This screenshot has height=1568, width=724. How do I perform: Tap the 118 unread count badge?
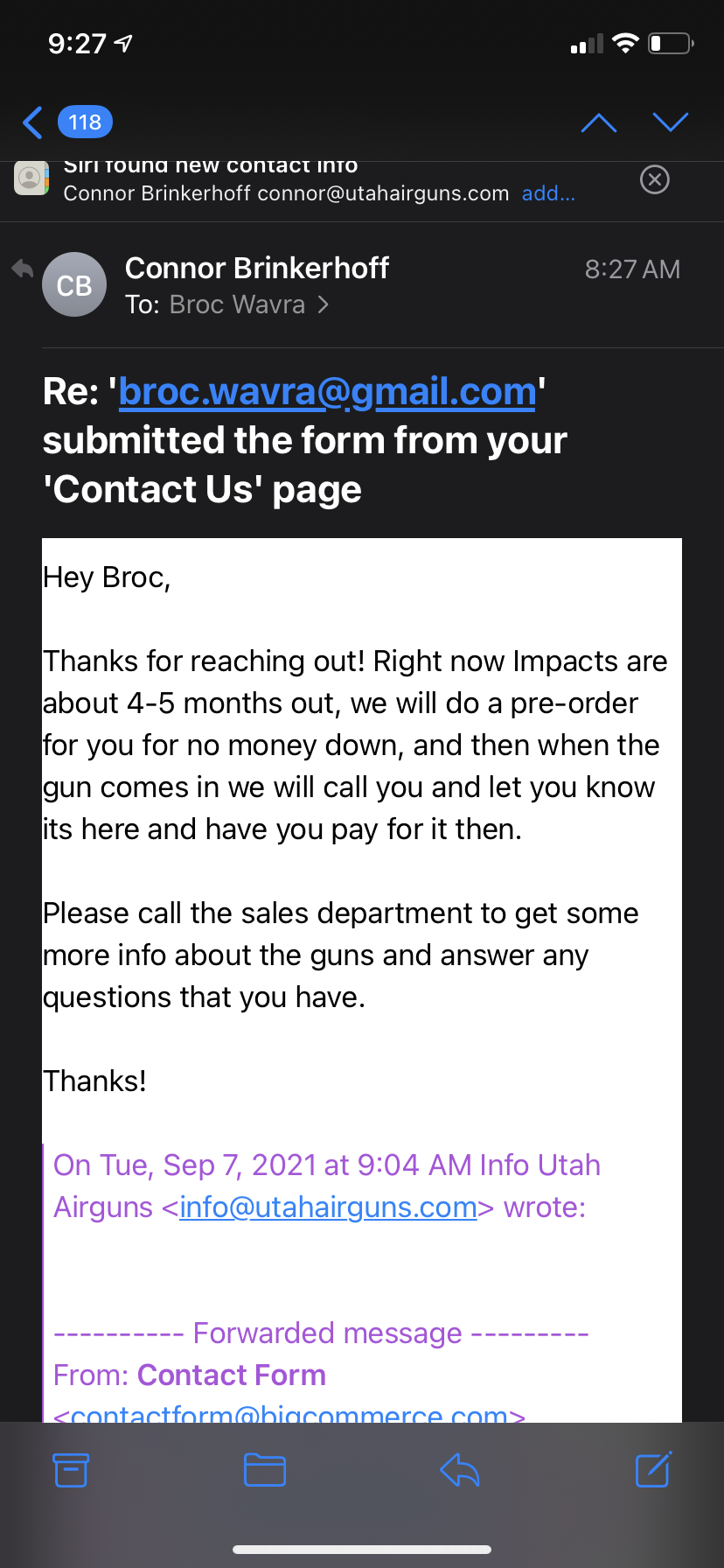point(85,122)
